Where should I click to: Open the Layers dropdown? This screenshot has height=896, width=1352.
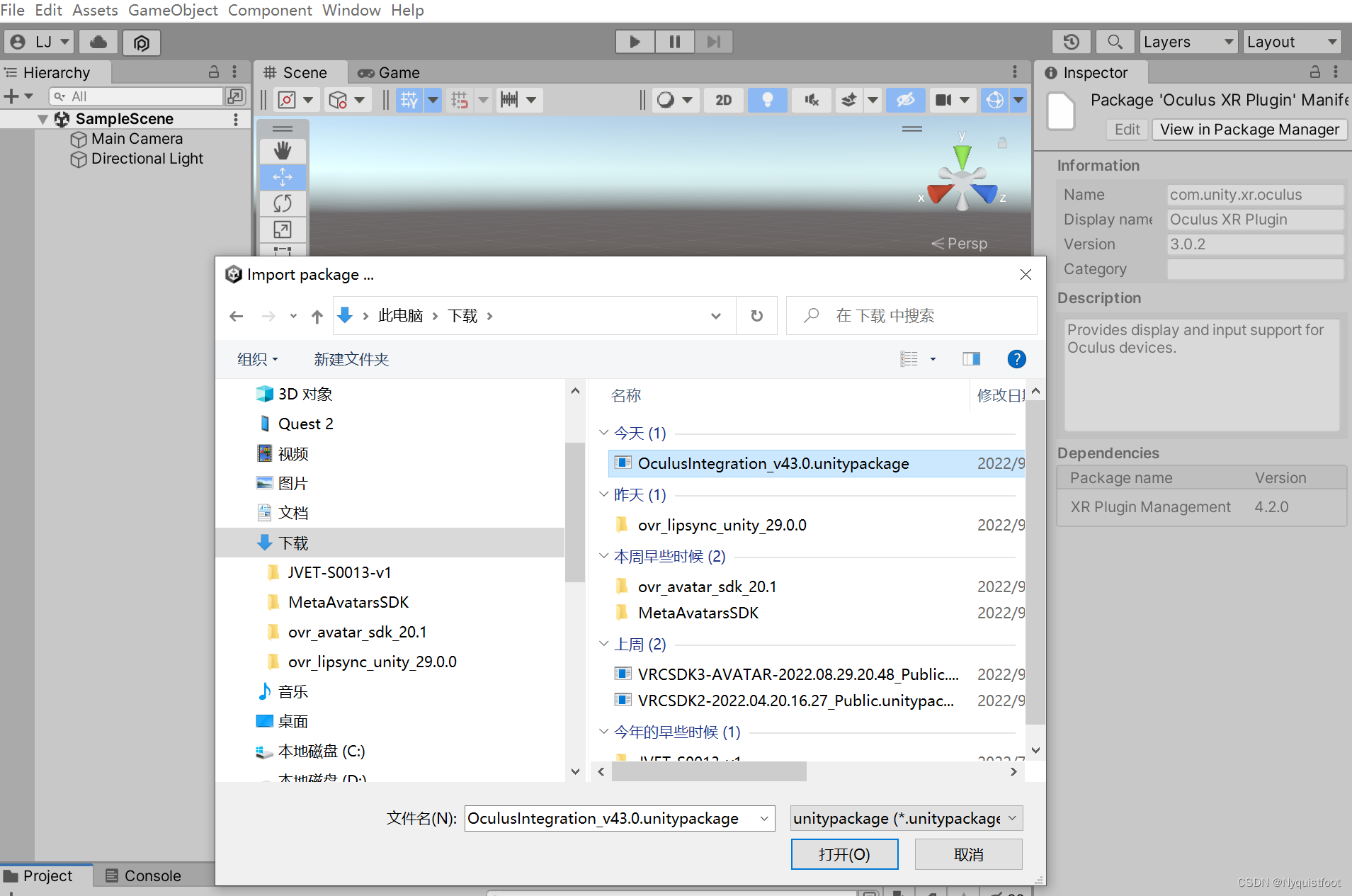[x=1188, y=42]
